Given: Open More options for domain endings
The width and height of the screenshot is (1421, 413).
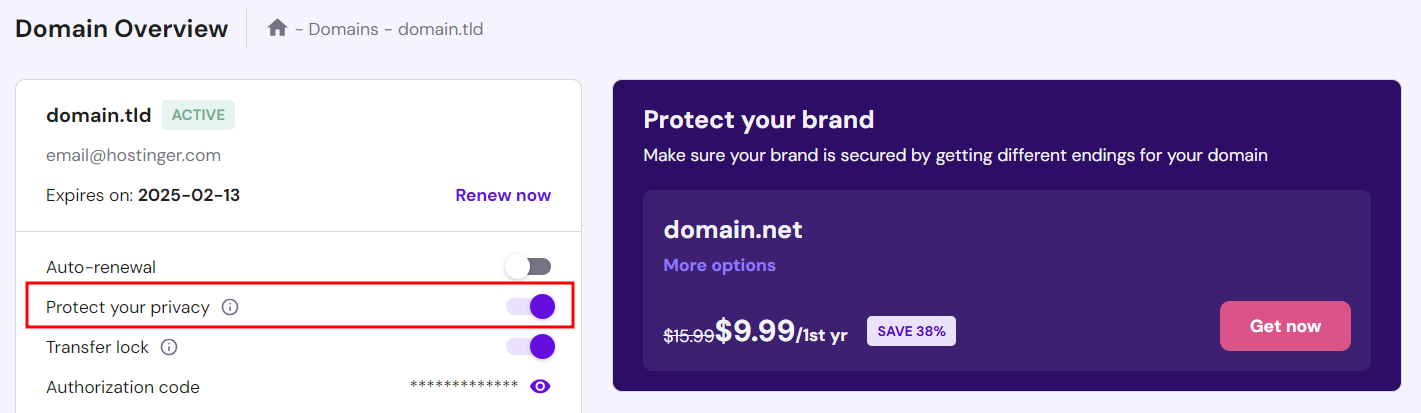Looking at the screenshot, I should coord(719,265).
